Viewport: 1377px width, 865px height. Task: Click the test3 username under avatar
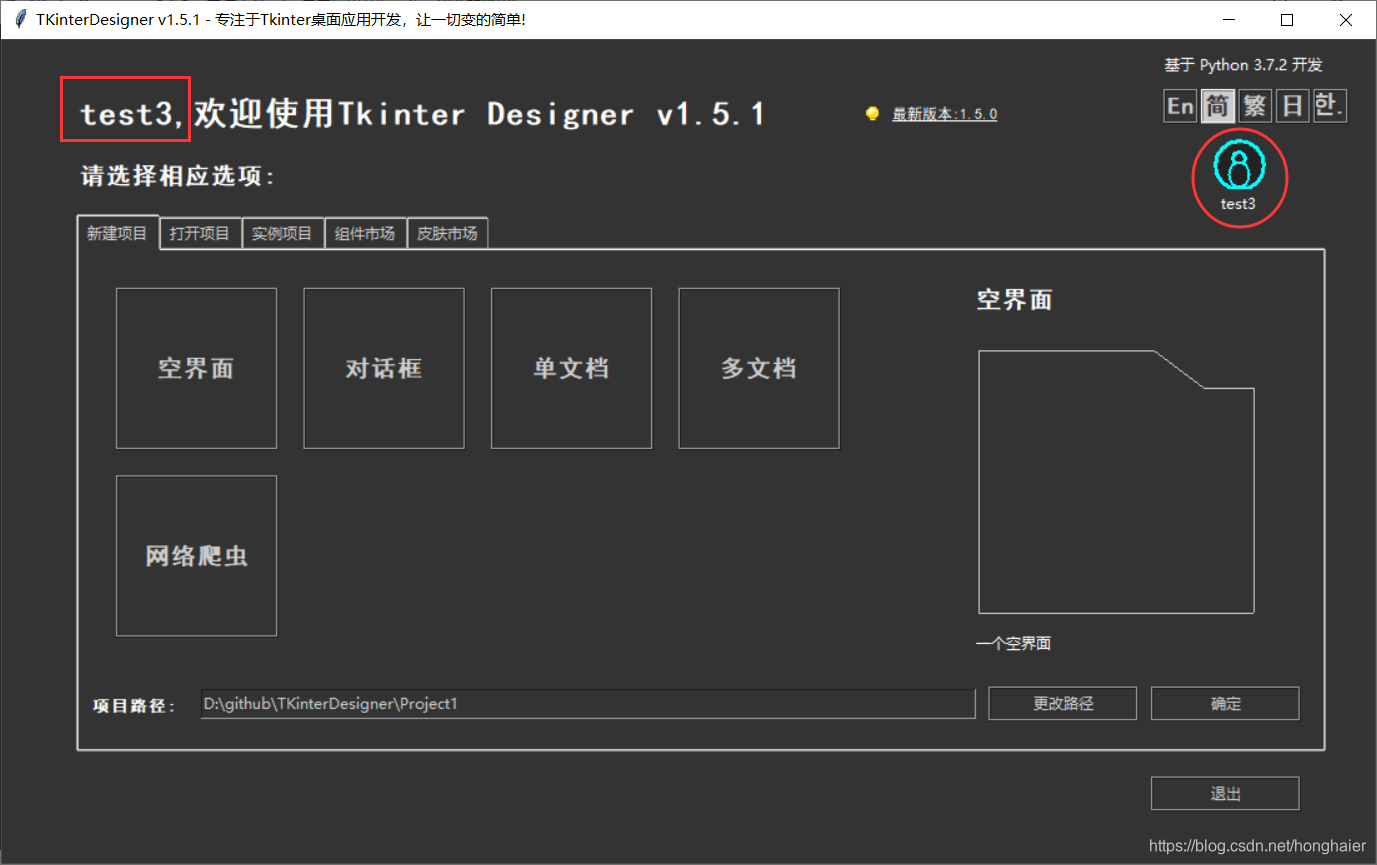point(1237,204)
